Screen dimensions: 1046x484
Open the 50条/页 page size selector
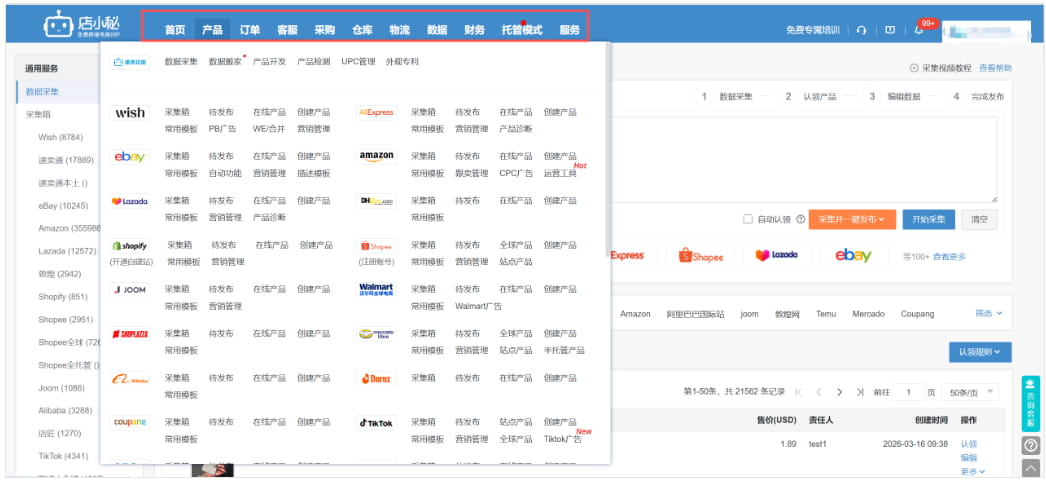973,393
